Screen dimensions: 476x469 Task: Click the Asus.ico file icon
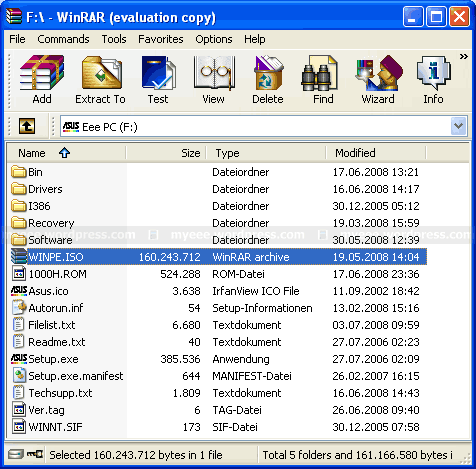(19, 291)
